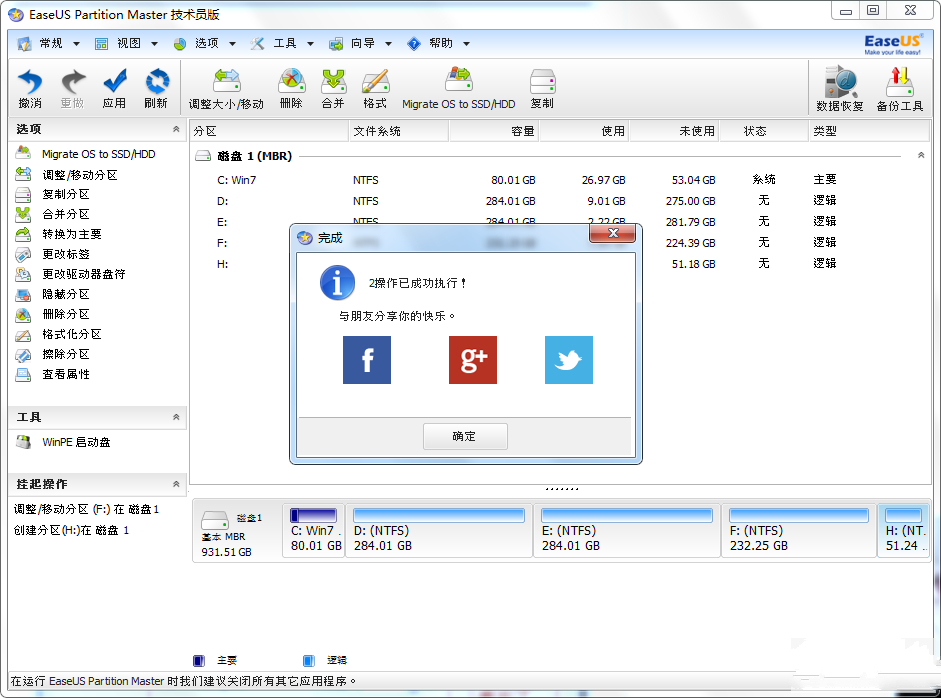Choose 复制分区 in the sidebar
This screenshot has width=941, height=698.
[53, 194]
